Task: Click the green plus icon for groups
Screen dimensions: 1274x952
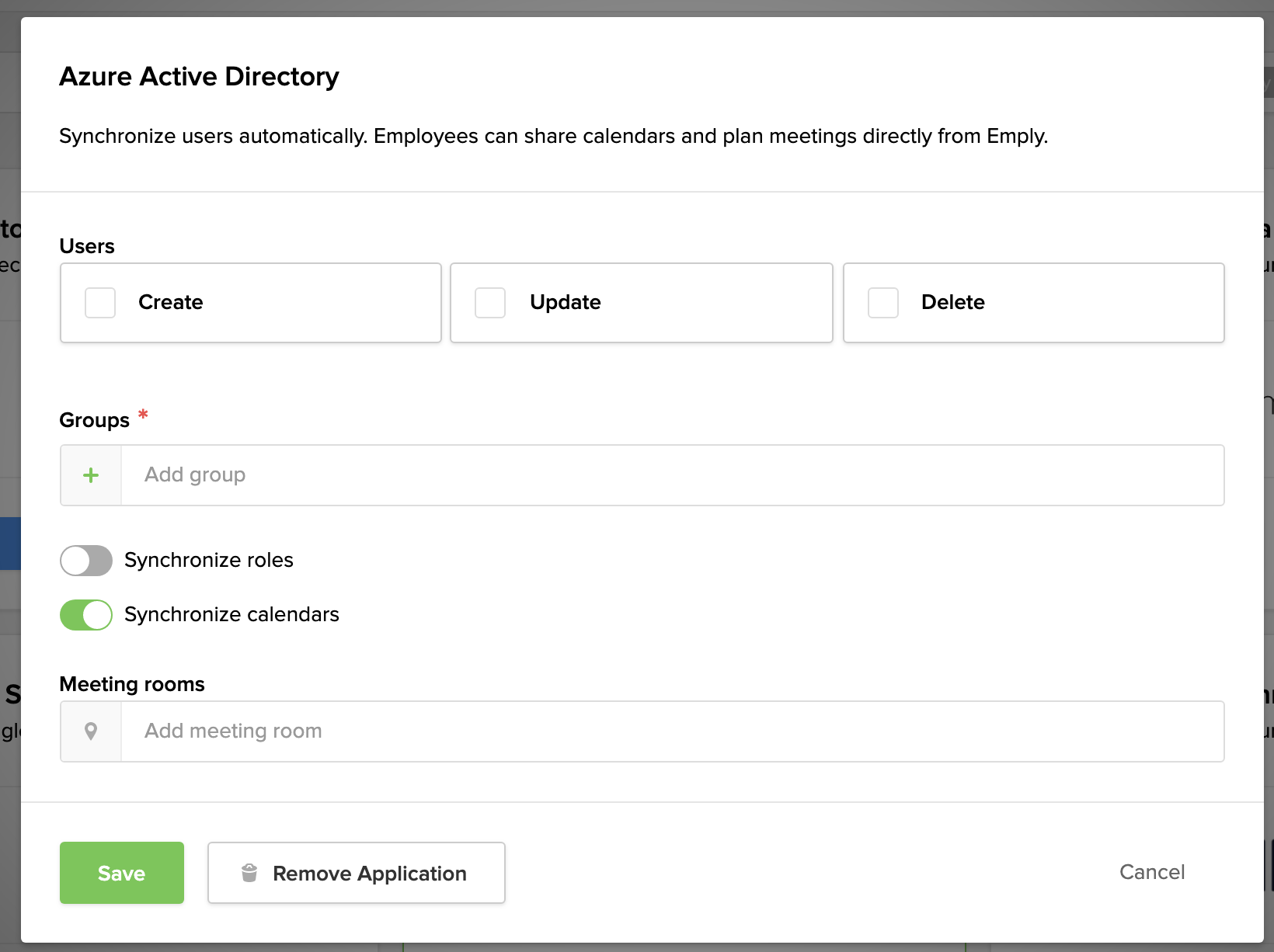Action: click(91, 475)
